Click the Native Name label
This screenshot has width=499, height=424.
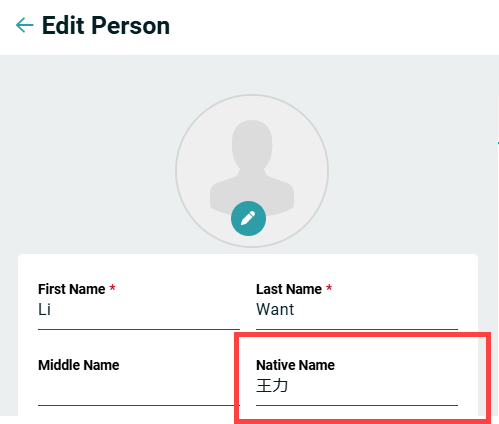pos(295,365)
